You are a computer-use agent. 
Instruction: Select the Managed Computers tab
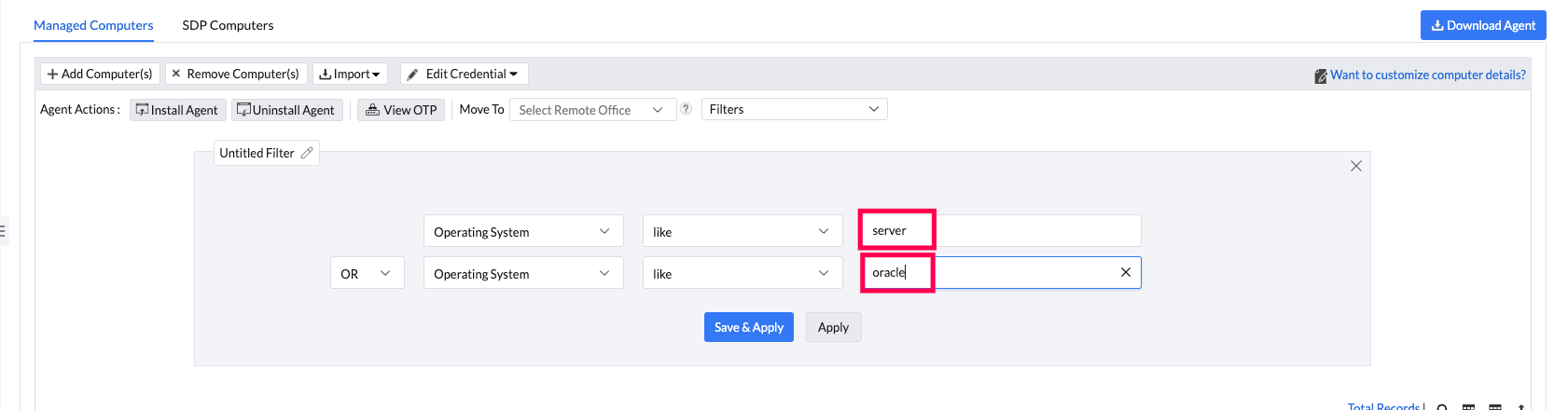coord(93,25)
